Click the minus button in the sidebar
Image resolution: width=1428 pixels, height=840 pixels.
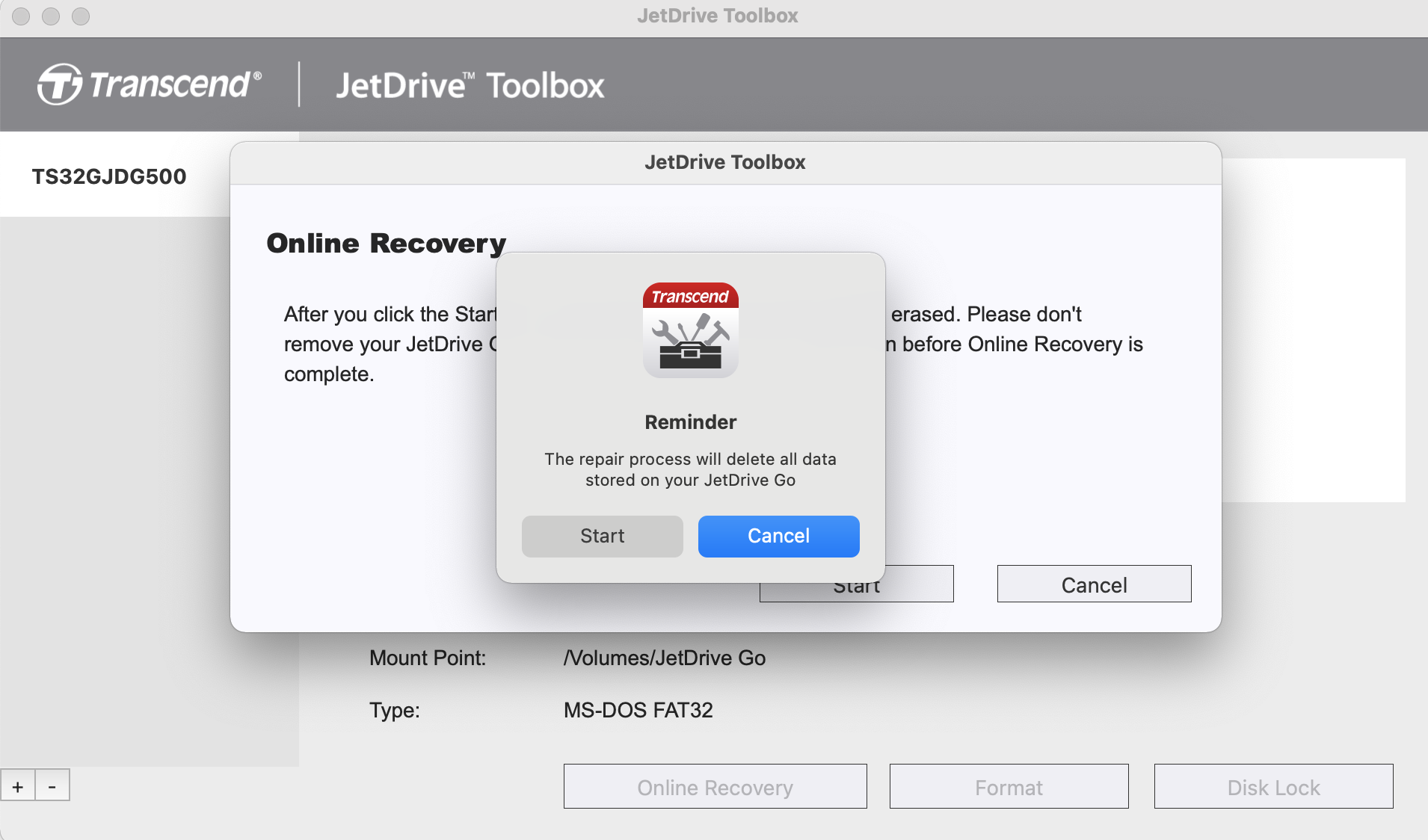(x=52, y=786)
